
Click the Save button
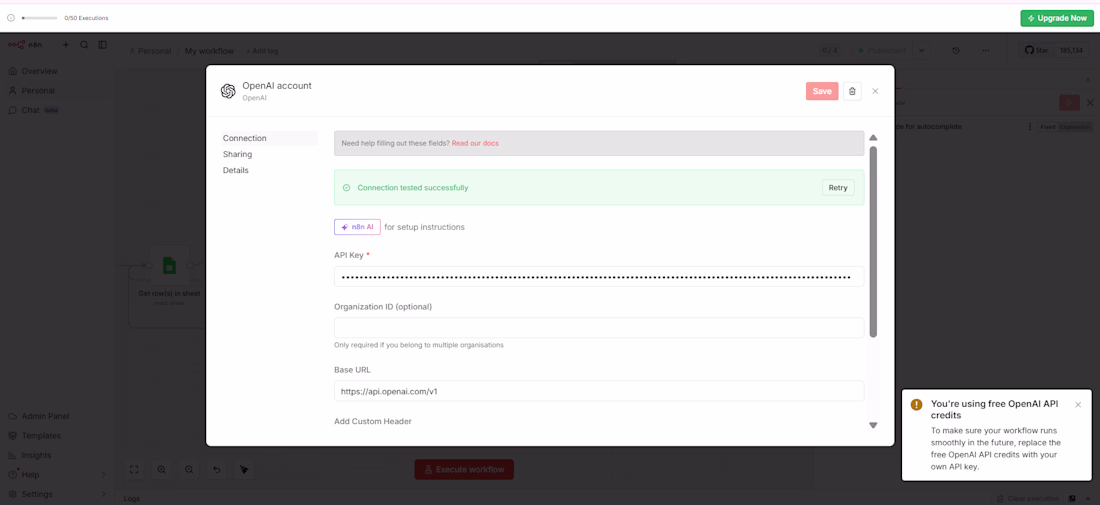821,91
